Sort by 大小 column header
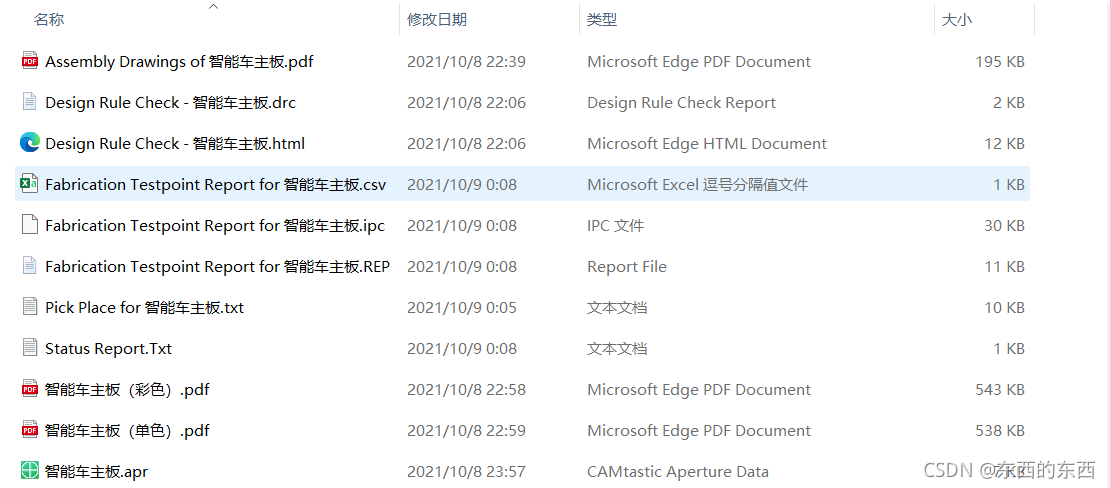The height and width of the screenshot is (488, 1110). [956, 20]
